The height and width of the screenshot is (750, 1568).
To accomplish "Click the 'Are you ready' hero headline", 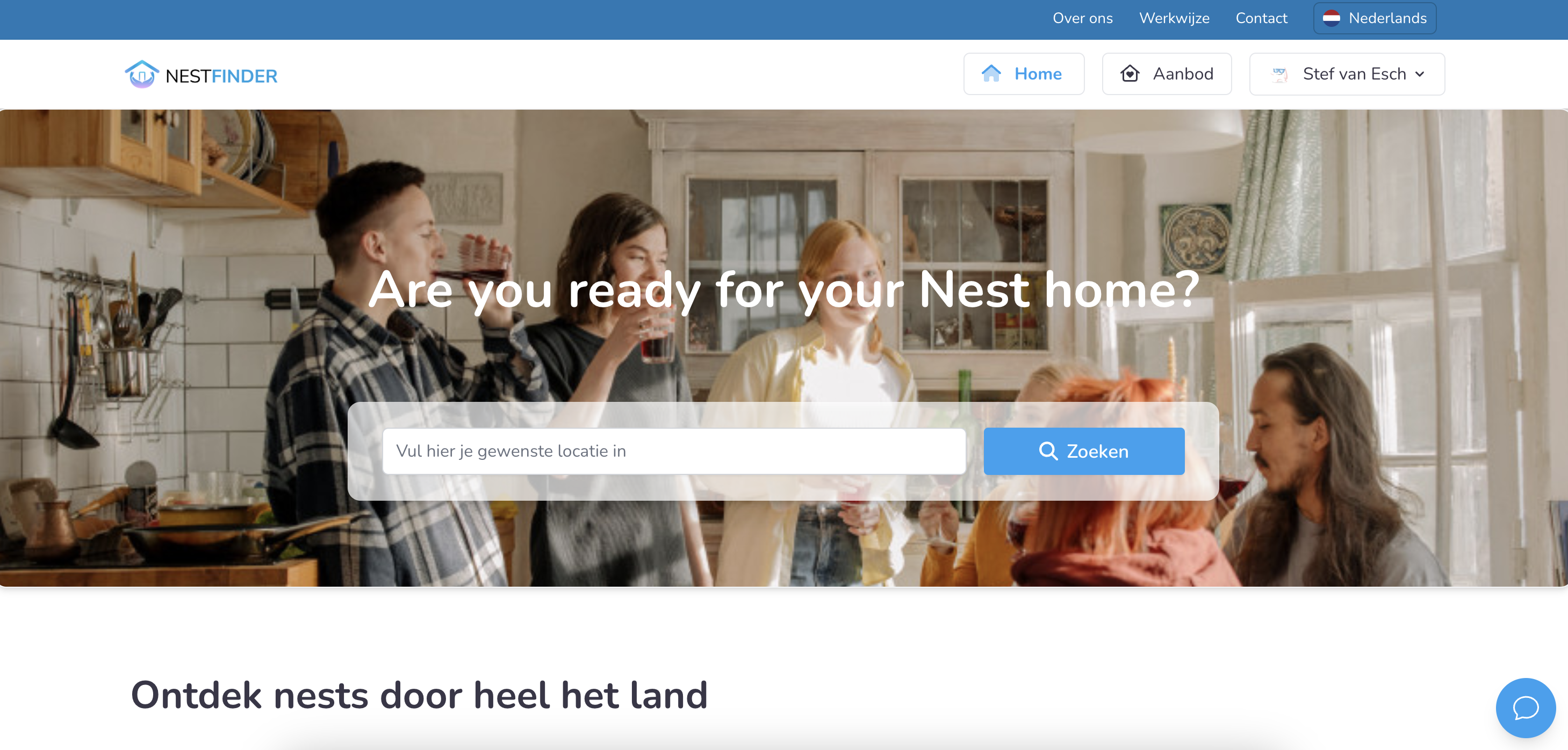I will click(x=784, y=290).
